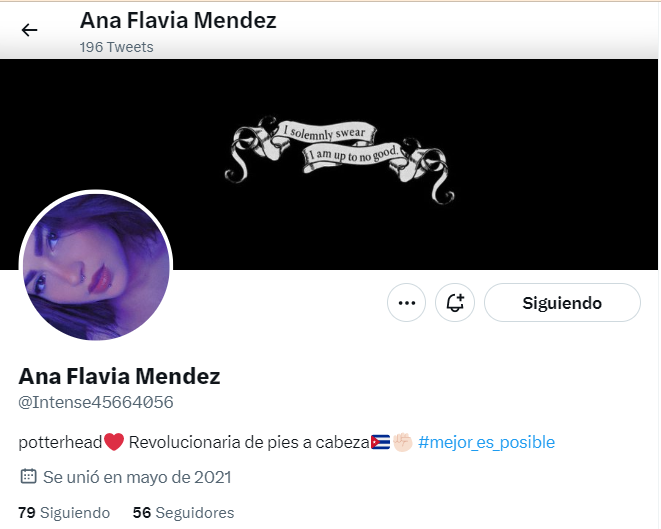Open the purple profile picture

(x=96, y=266)
